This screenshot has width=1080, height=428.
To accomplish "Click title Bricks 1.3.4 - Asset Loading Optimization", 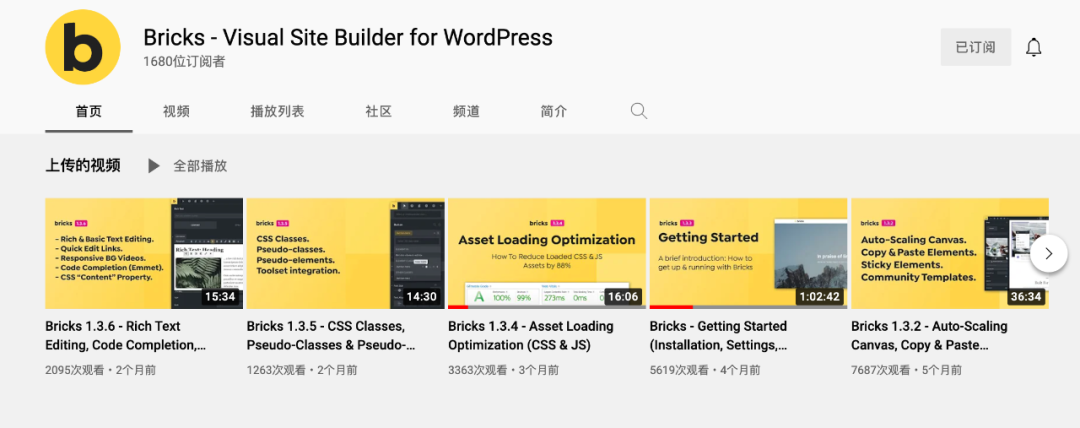I will point(530,335).
